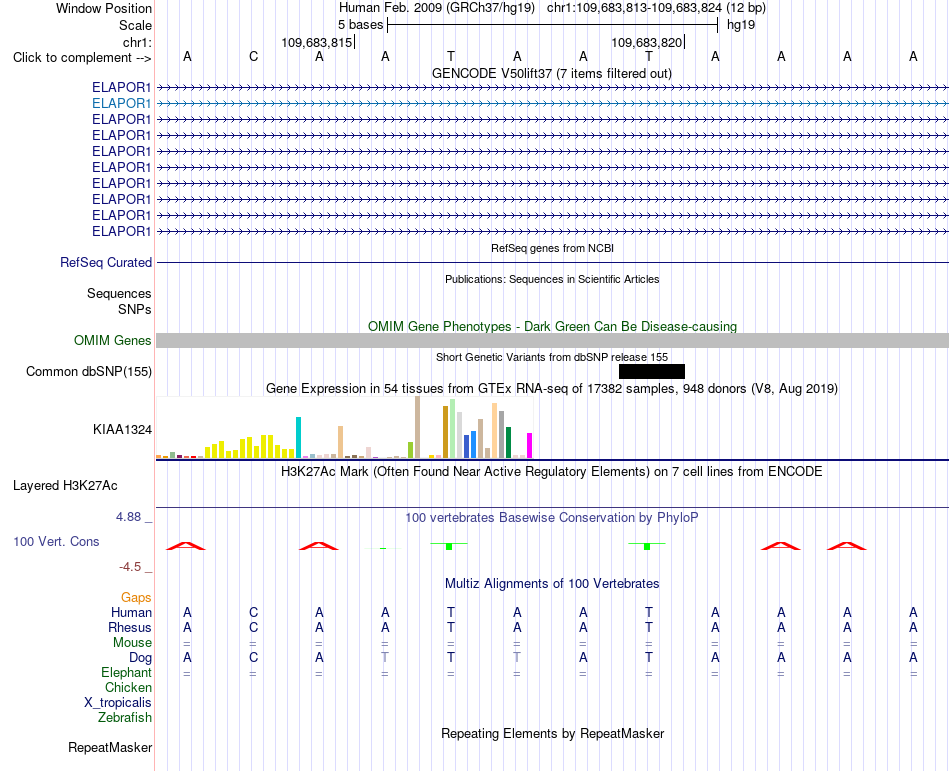Click the orange 'Gaps' label
Viewport: 950px width, 771px height.
click(x=136, y=598)
